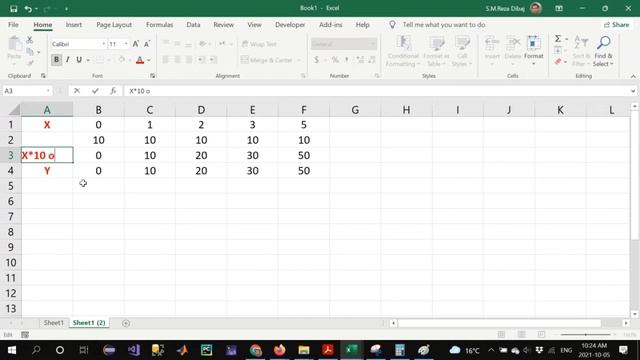
Task: Open the Review tab
Action: point(223,25)
